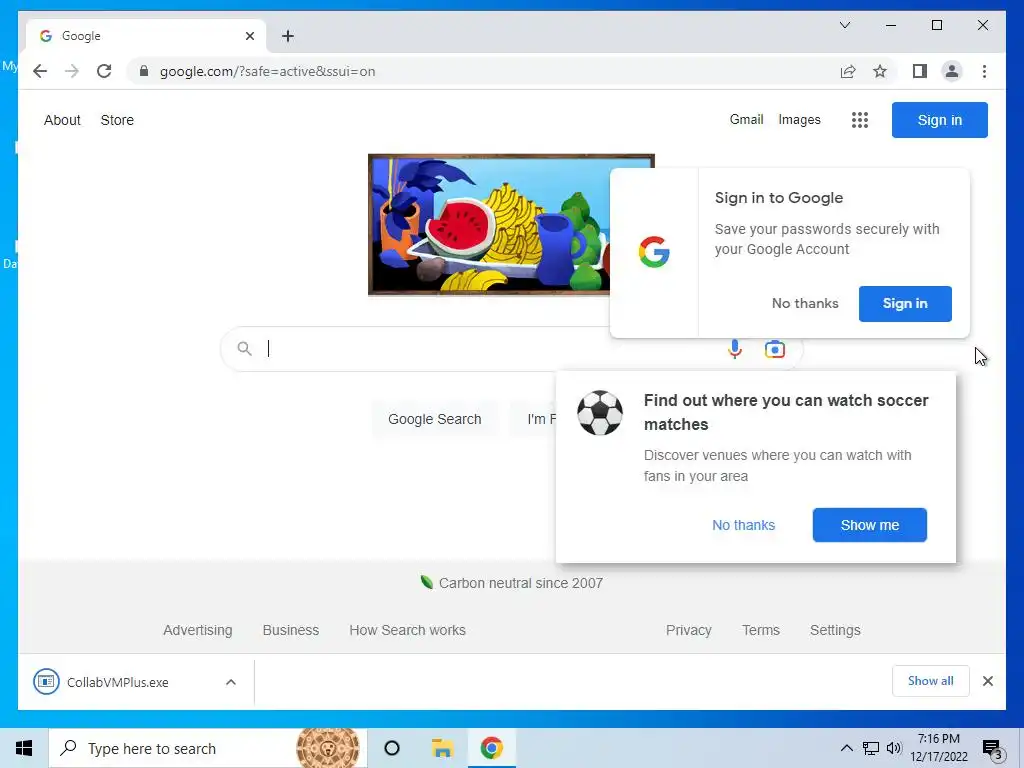Screen dimensions: 1024x768
Task: Open the Google apps grid
Action: 859,120
